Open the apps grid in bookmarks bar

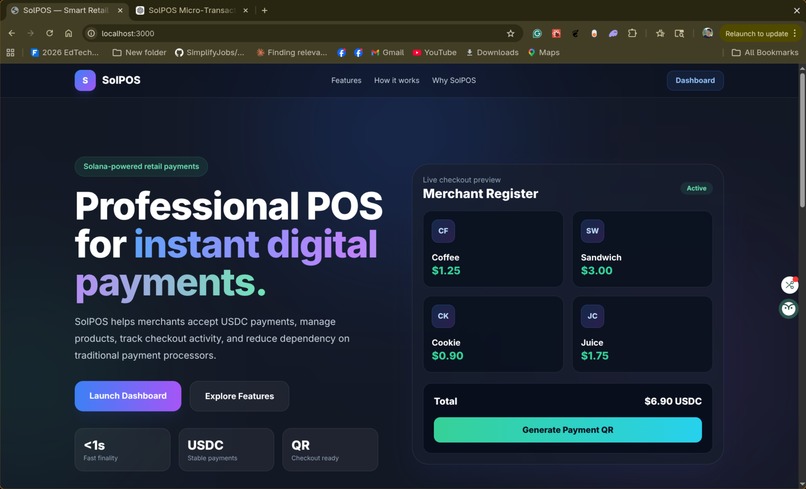click(x=10, y=52)
